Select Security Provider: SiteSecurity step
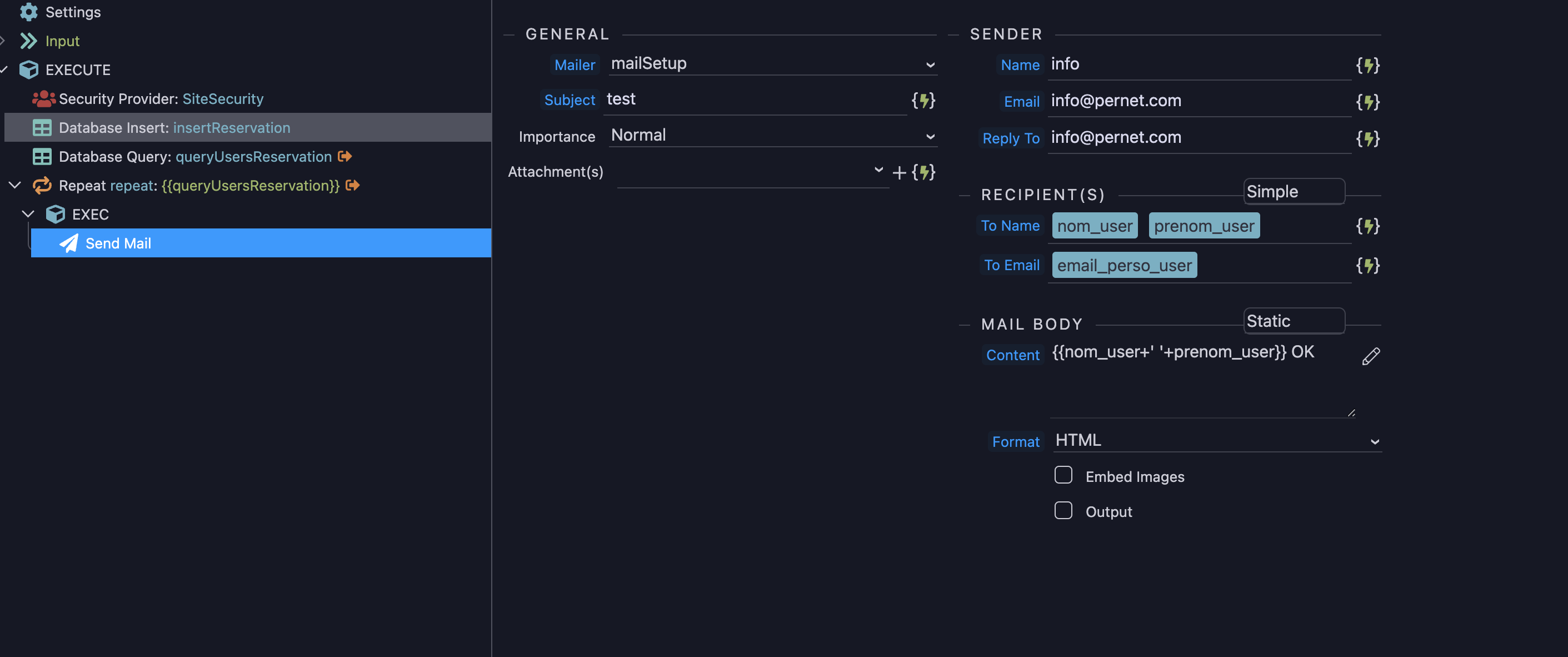This screenshot has height=657, width=1568. coord(161,98)
